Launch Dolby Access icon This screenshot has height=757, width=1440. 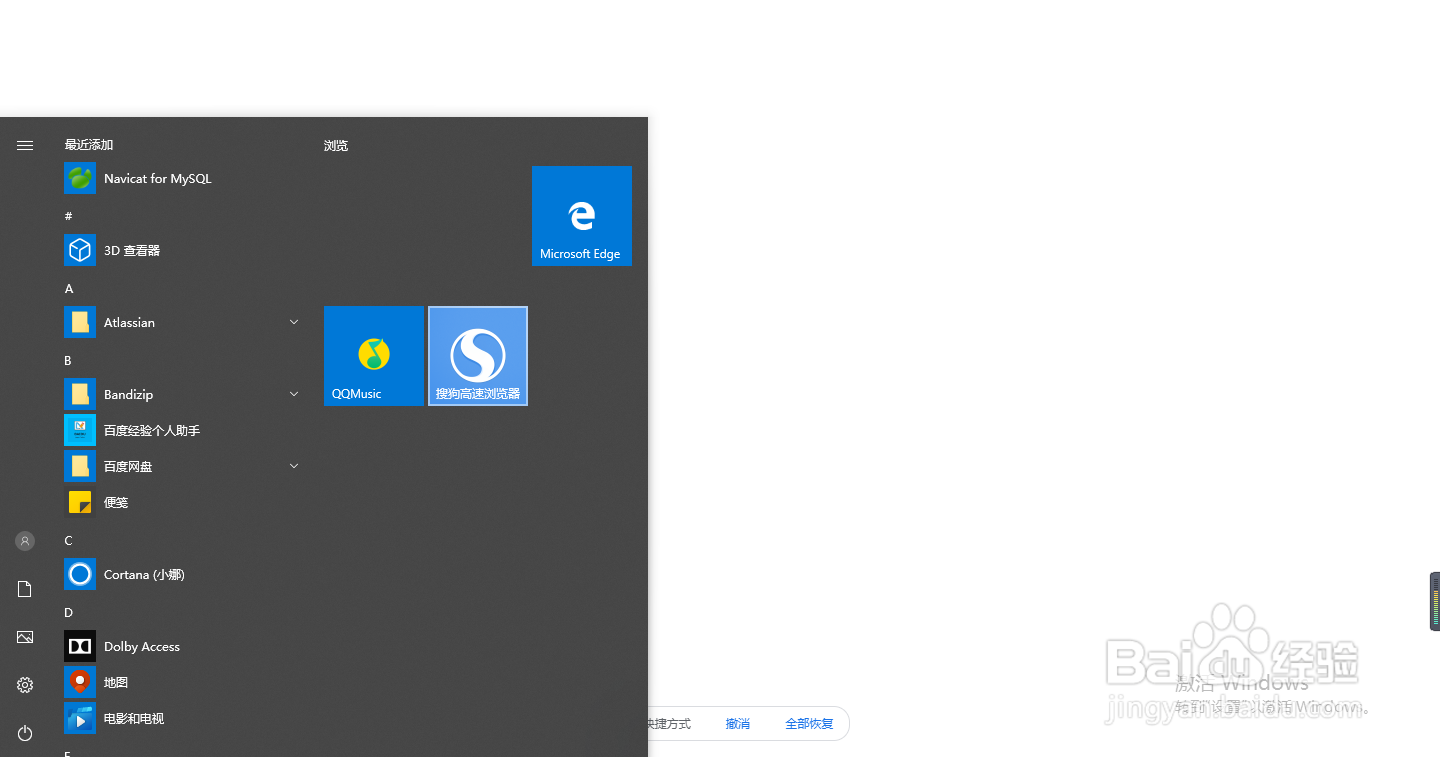click(x=80, y=646)
